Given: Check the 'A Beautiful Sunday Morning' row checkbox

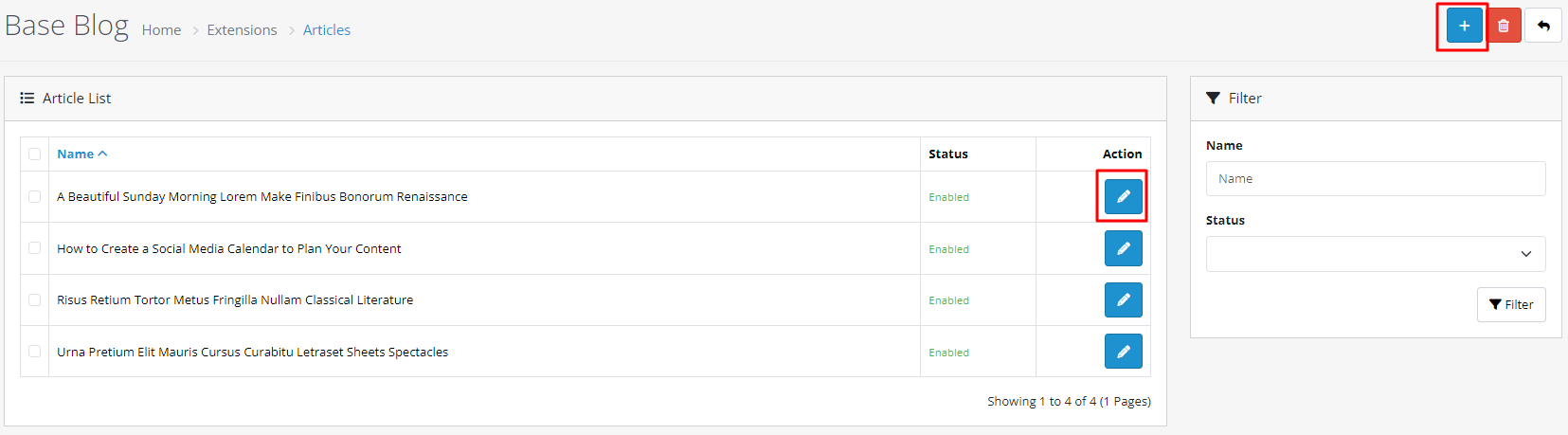Looking at the screenshot, I should pyautogui.click(x=35, y=197).
